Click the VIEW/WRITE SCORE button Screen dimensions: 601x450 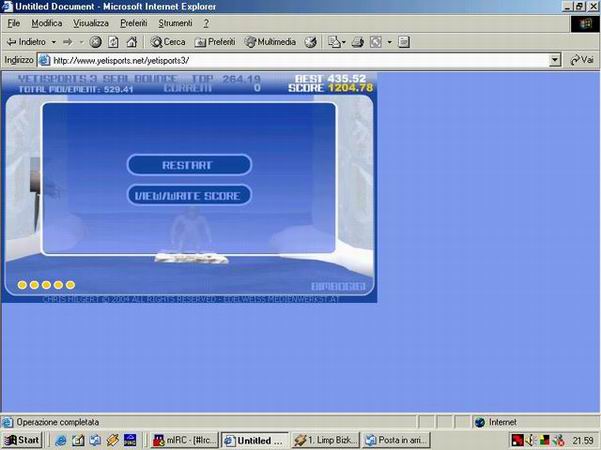click(189, 195)
